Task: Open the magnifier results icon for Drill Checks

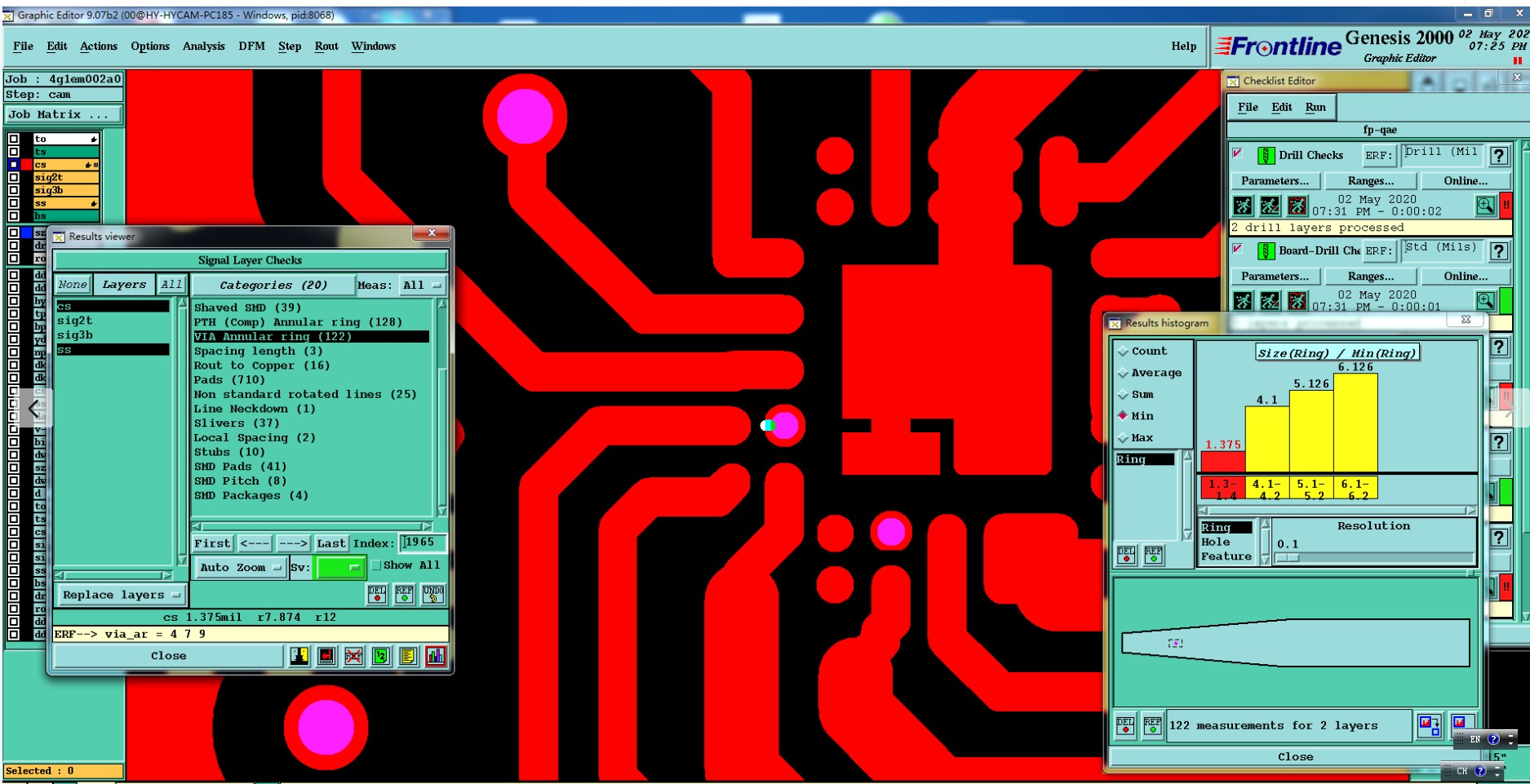Action: click(x=1485, y=206)
